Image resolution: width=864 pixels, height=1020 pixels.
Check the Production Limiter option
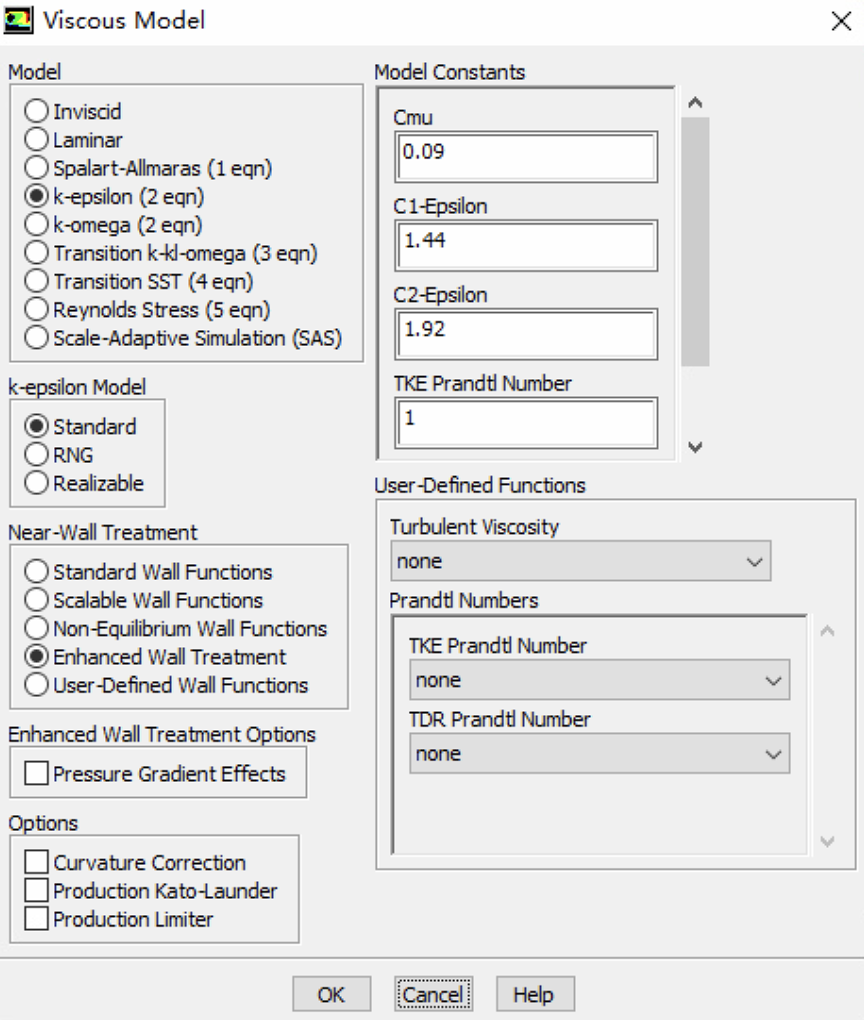pyautogui.click(x=37, y=919)
